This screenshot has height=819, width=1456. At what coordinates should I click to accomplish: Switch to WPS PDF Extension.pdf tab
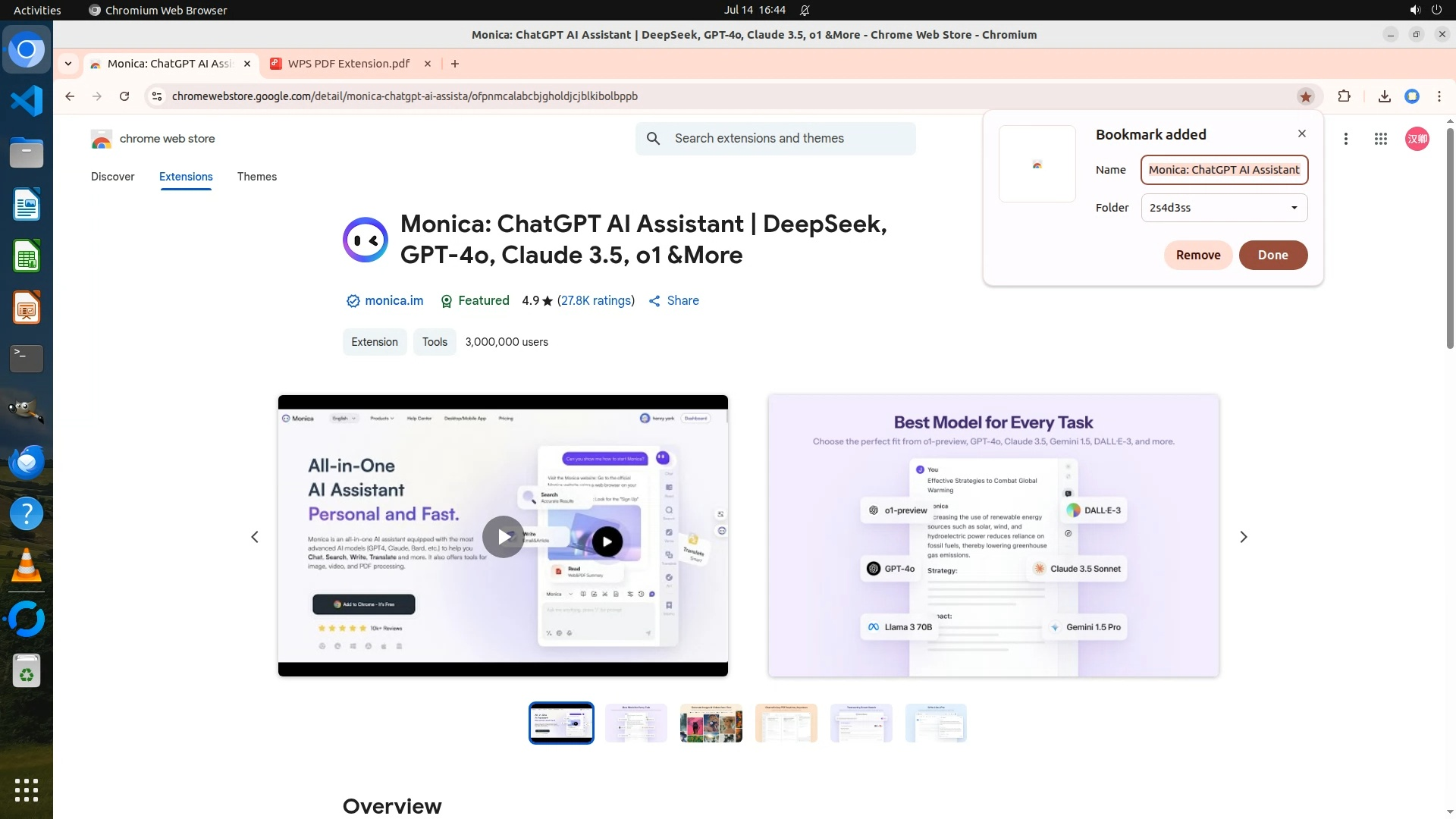(349, 64)
